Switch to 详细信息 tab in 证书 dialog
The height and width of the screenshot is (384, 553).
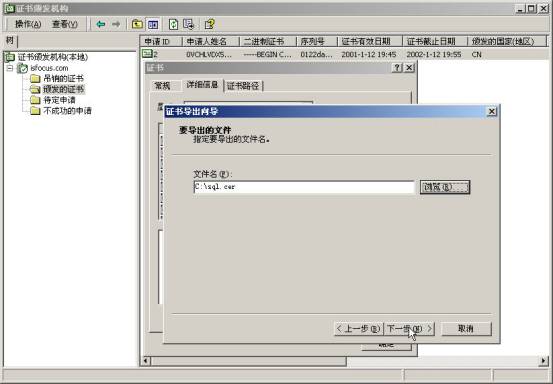202,85
